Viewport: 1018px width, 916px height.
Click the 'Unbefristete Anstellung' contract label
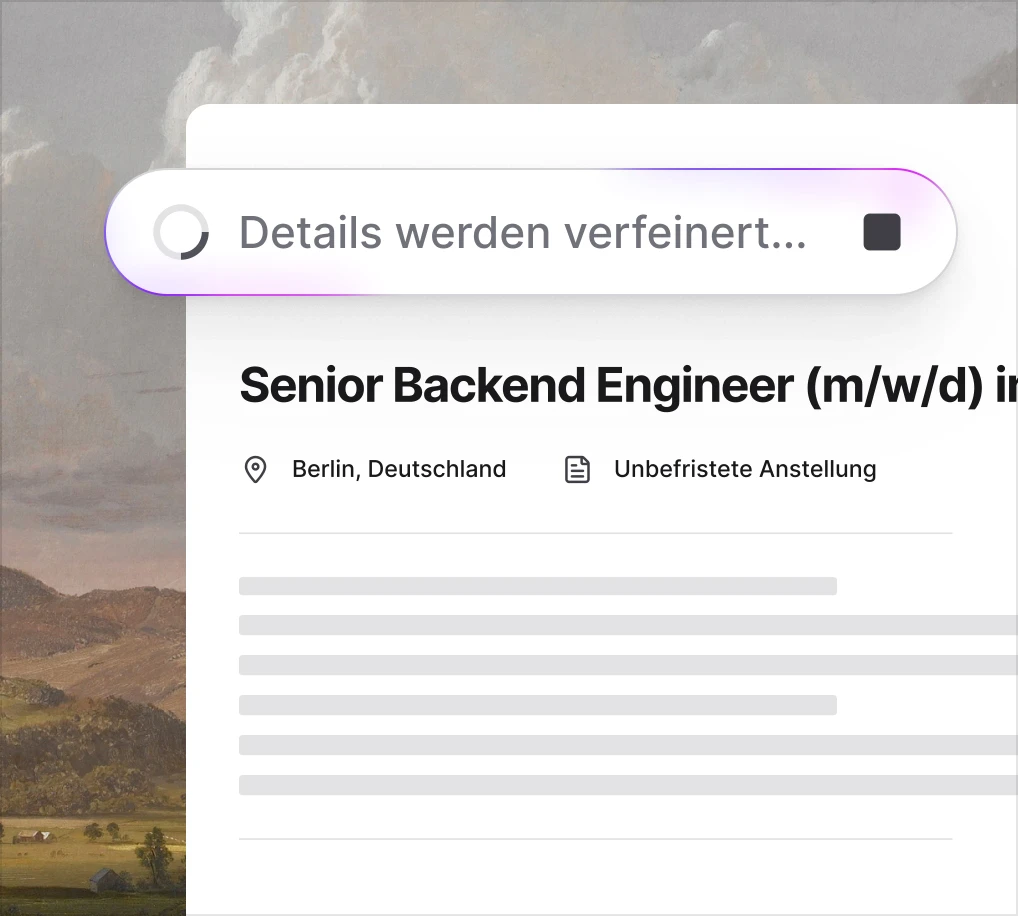[x=745, y=469]
